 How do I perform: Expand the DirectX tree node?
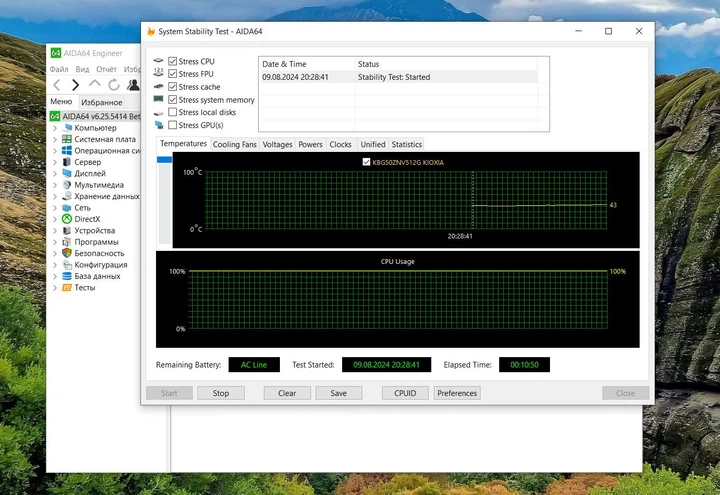(55, 219)
